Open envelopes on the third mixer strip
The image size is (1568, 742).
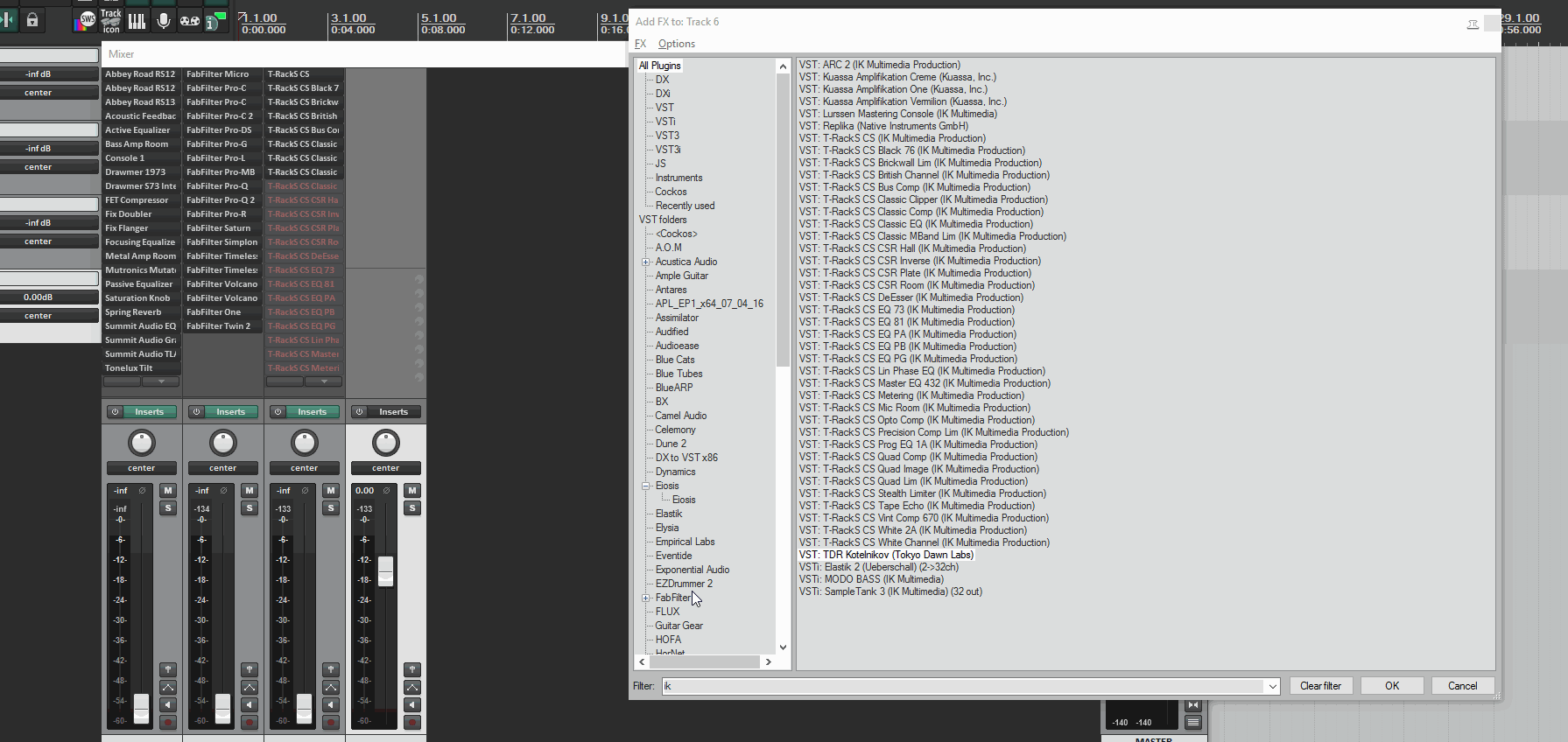(331, 688)
